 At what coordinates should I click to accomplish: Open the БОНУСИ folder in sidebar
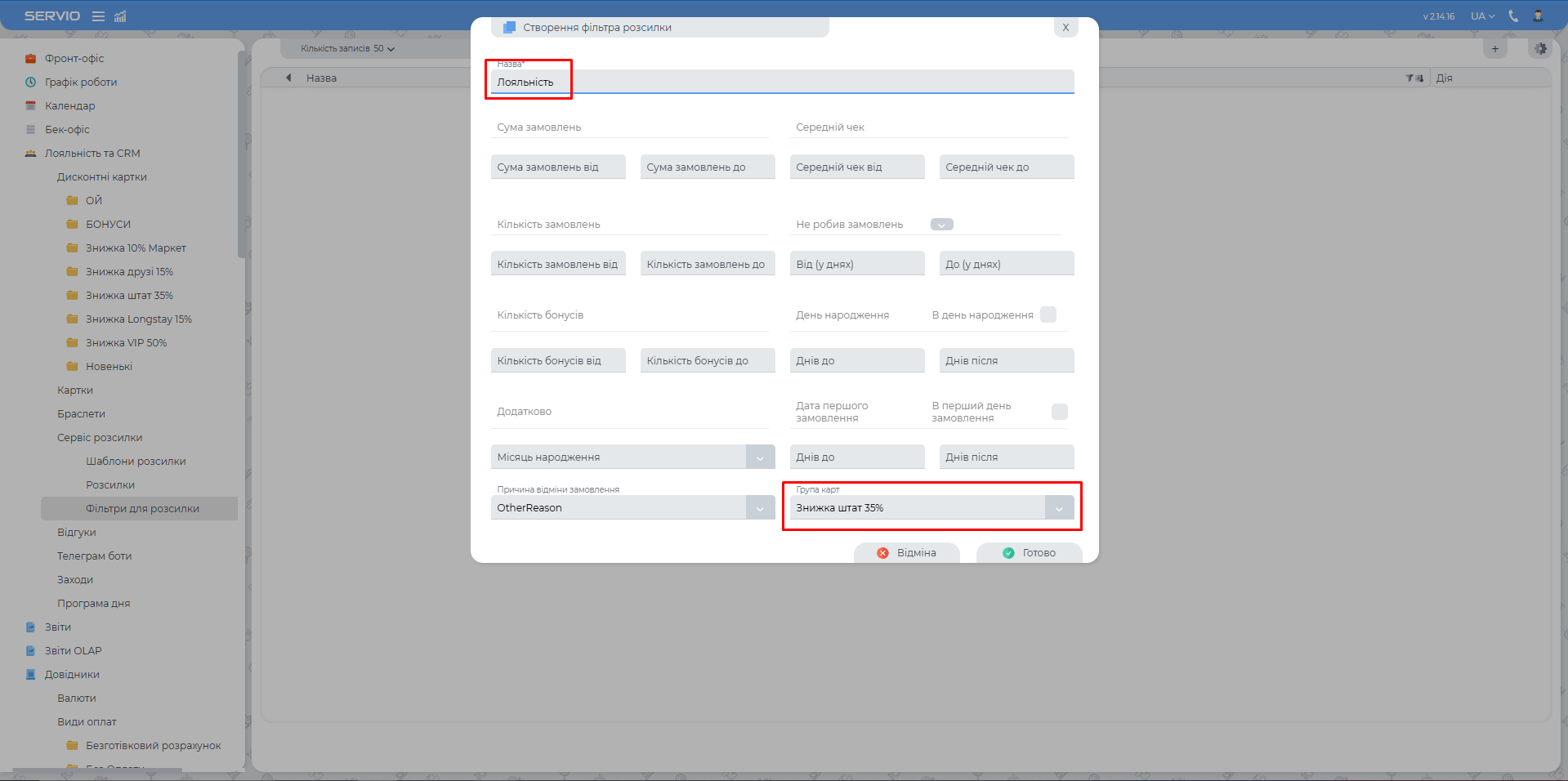point(108,224)
